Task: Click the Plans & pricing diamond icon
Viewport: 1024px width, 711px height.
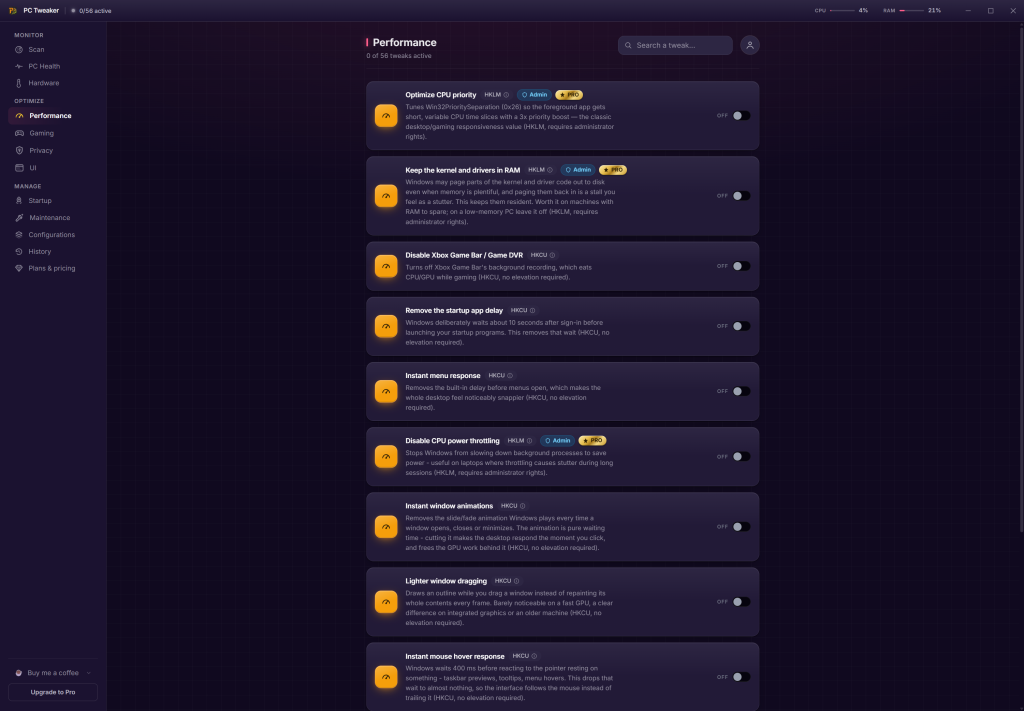Action: (19, 268)
